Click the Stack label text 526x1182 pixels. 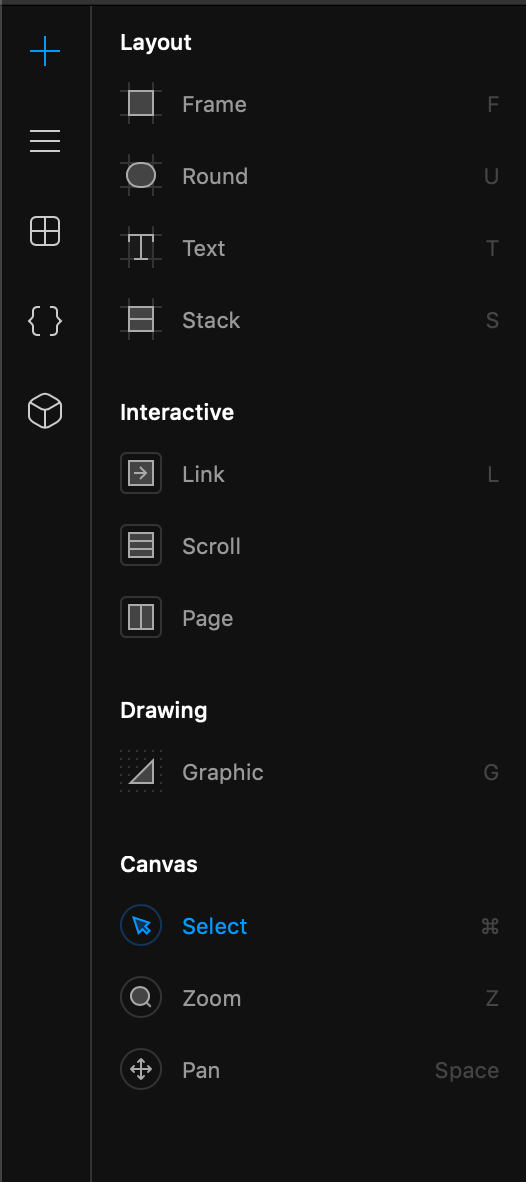point(211,320)
